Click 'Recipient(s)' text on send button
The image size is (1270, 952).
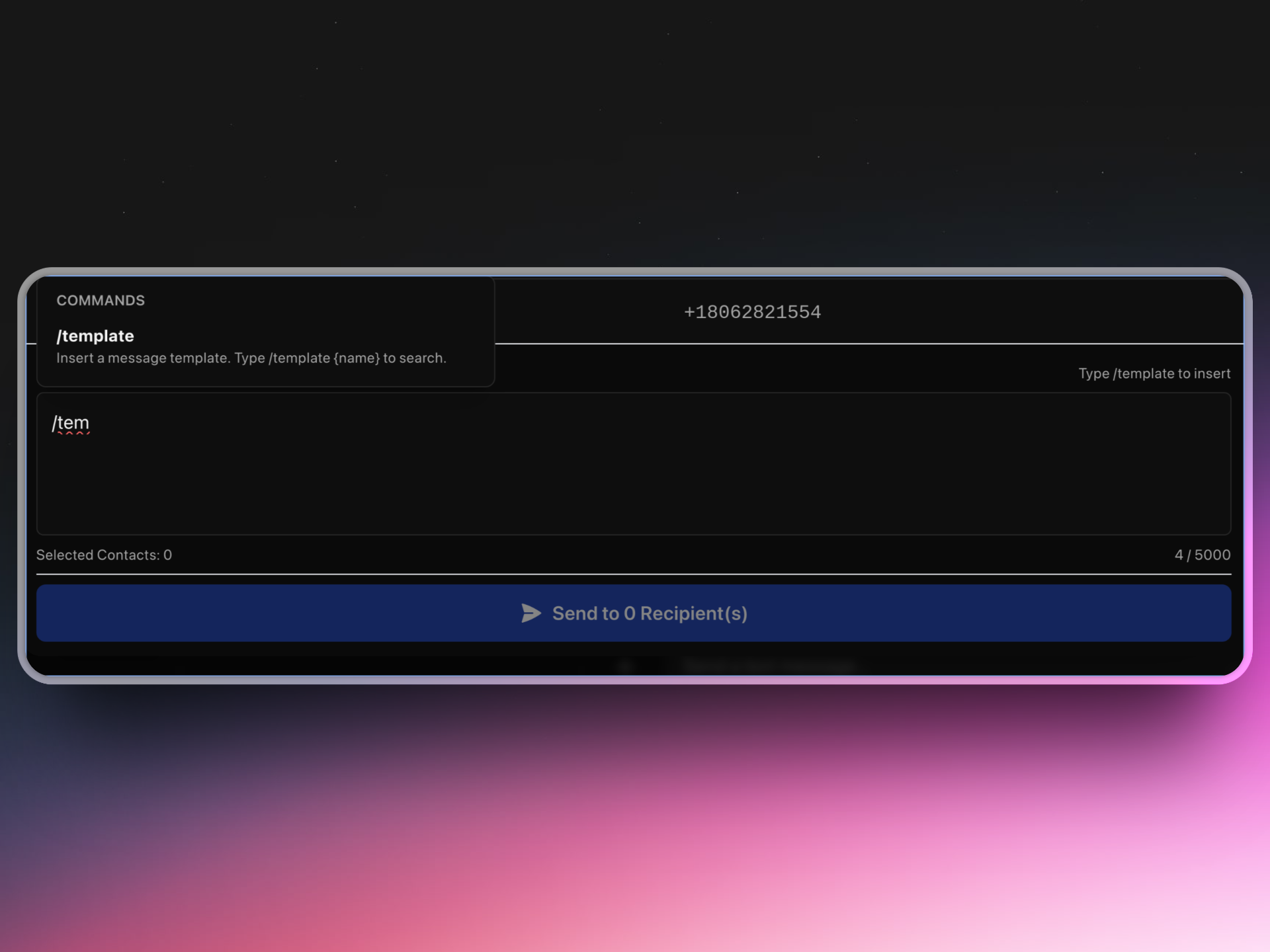pyautogui.click(x=693, y=614)
